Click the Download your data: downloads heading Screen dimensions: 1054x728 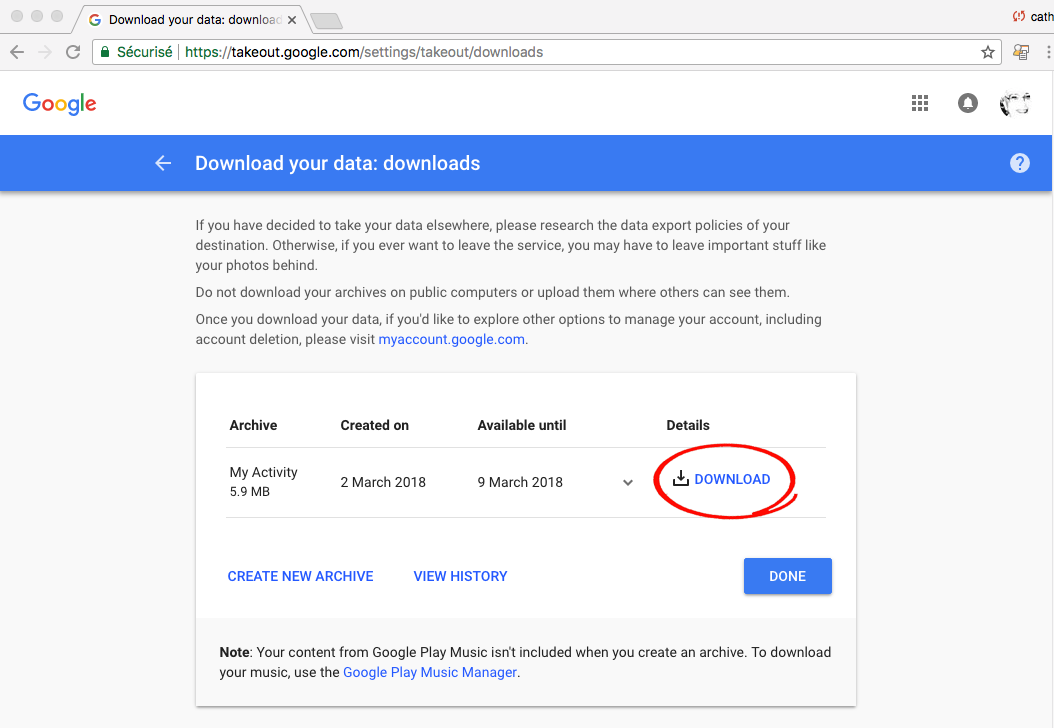coord(337,163)
